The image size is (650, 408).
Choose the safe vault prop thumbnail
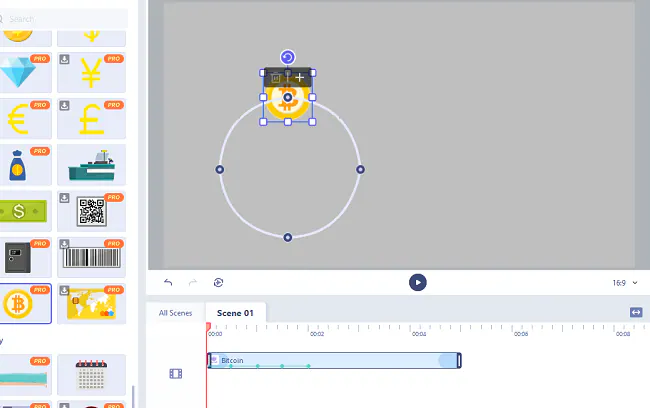(x=25, y=257)
